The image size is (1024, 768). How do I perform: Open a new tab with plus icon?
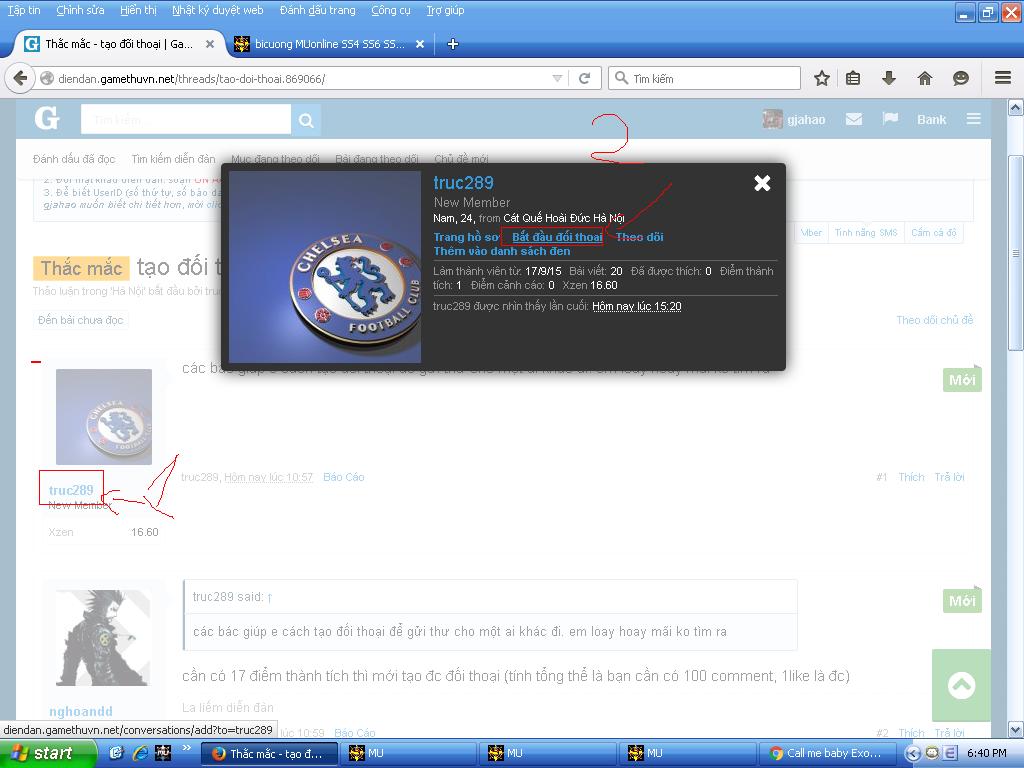[452, 44]
